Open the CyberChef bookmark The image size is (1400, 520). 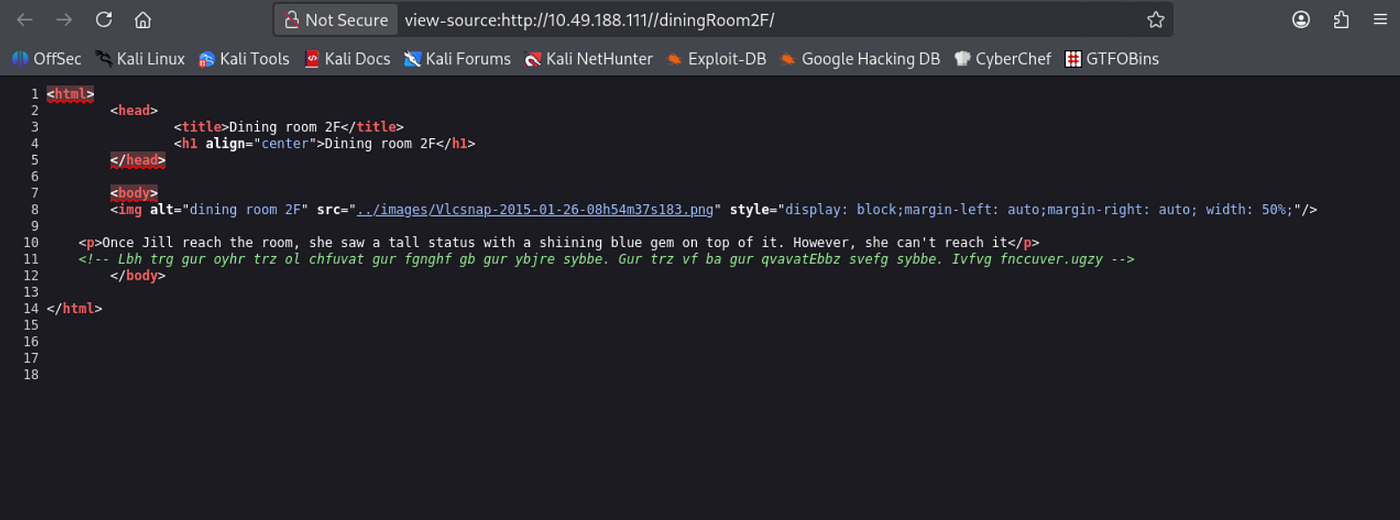click(x=1003, y=59)
